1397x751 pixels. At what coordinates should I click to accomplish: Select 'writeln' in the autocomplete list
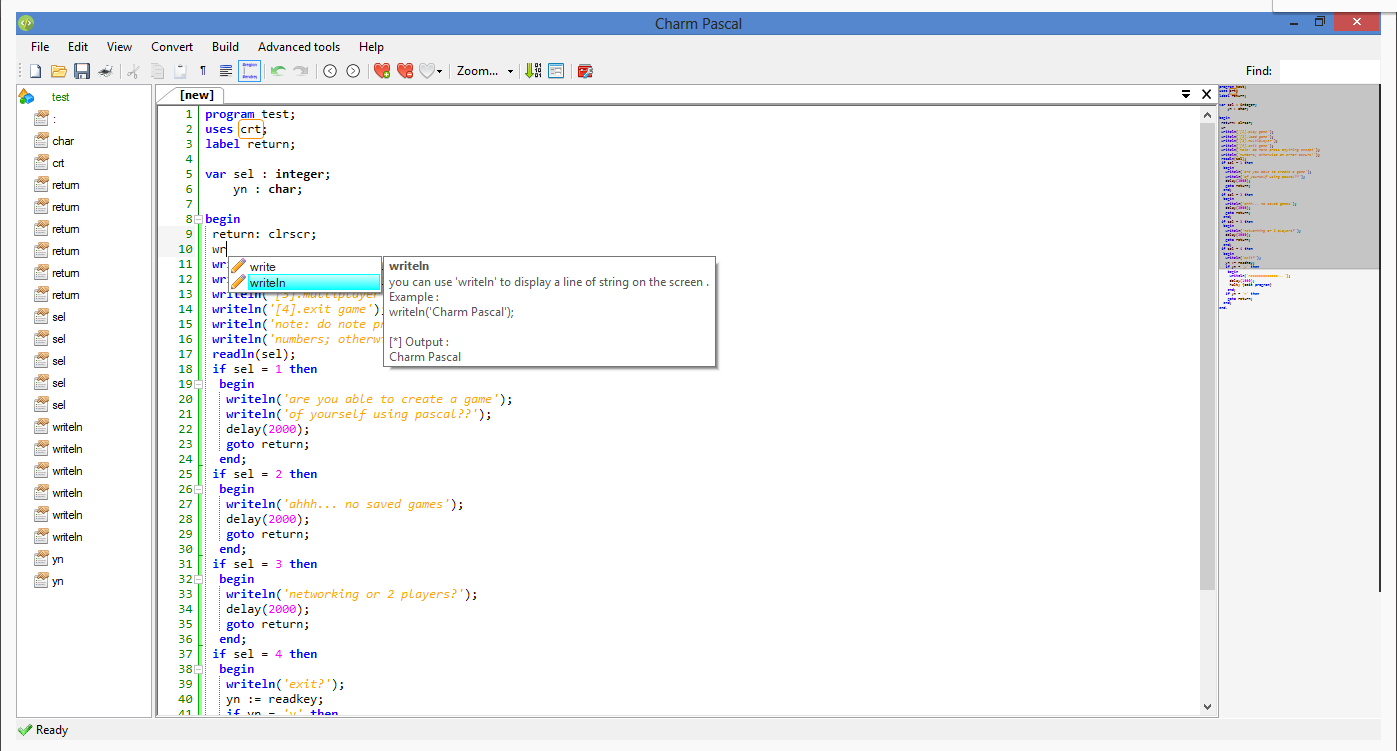click(x=305, y=283)
